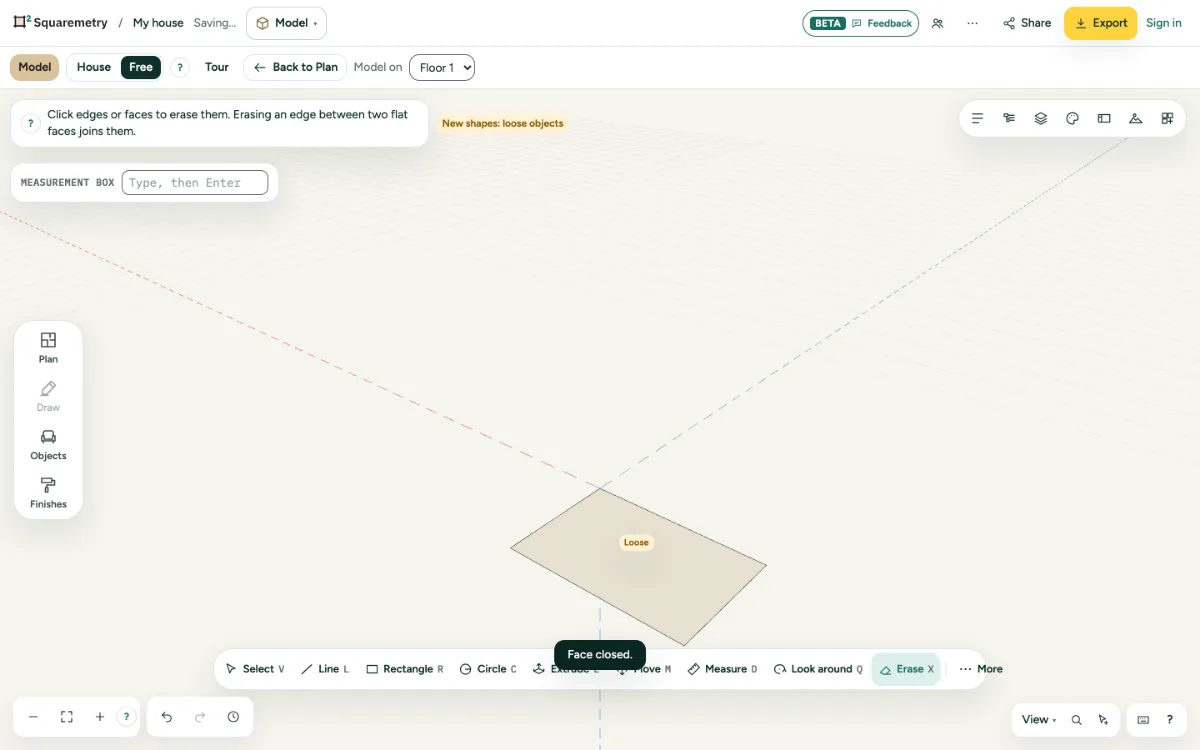Open the Model dropdown in header
The image size is (1200, 750).
[x=286, y=23]
